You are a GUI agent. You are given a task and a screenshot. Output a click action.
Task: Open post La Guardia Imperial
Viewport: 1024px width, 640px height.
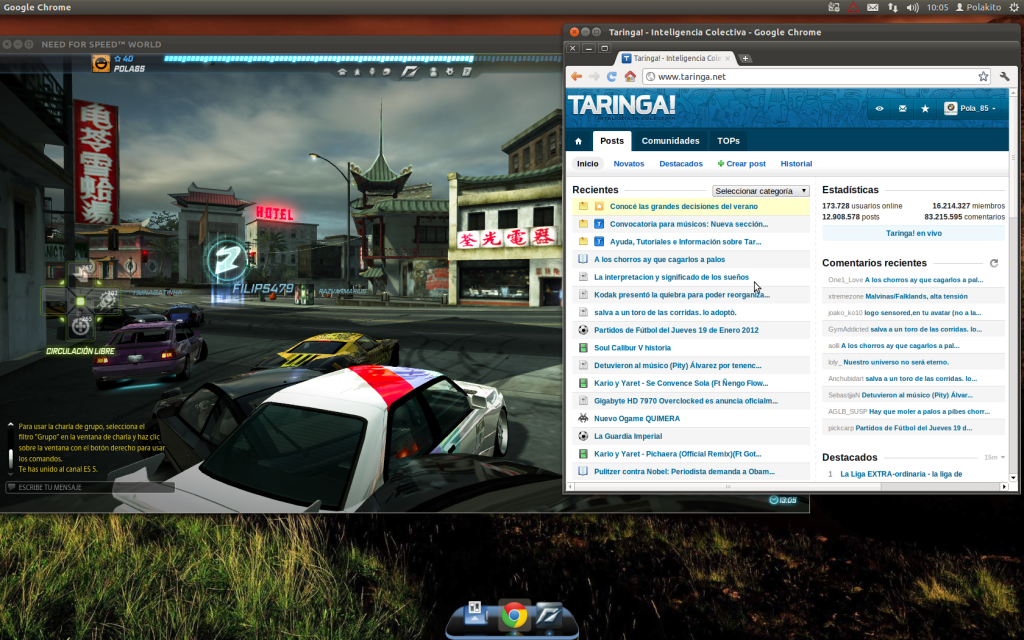click(628, 436)
